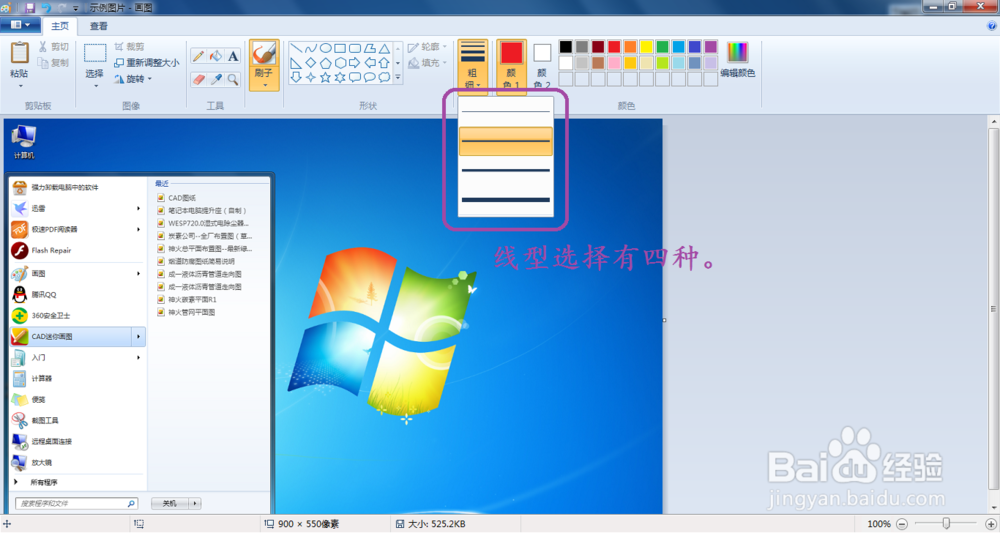Pick the third line thickness option
The width and height of the screenshot is (1000, 533).
[x=506, y=170]
